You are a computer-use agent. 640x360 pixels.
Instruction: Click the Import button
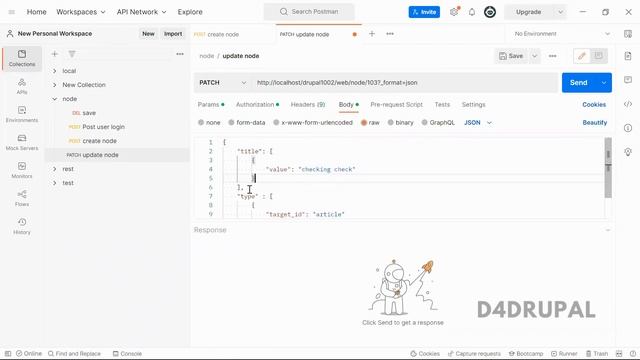[173, 34]
